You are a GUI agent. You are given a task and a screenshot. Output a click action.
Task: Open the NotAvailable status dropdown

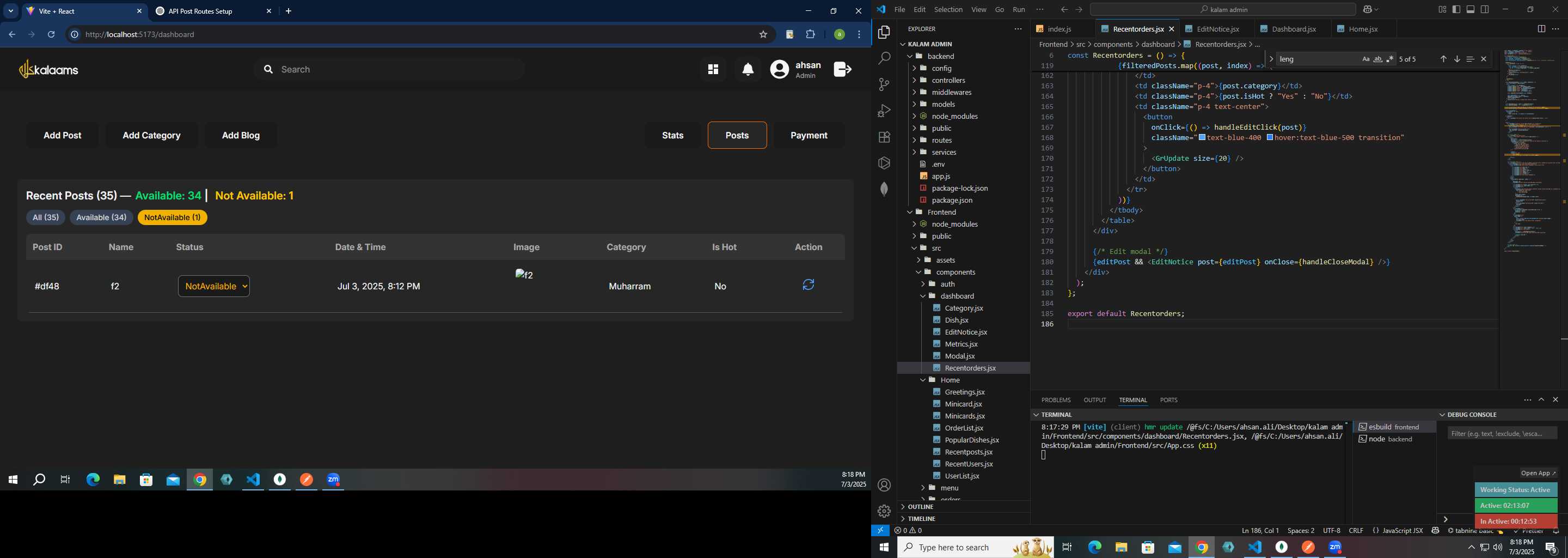[x=213, y=286]
